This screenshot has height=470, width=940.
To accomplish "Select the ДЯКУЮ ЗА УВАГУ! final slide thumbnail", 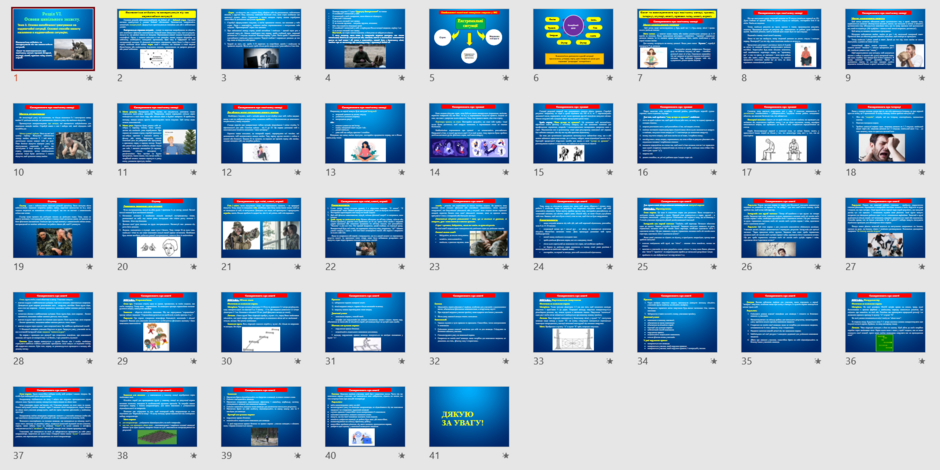I will (469, 417).
